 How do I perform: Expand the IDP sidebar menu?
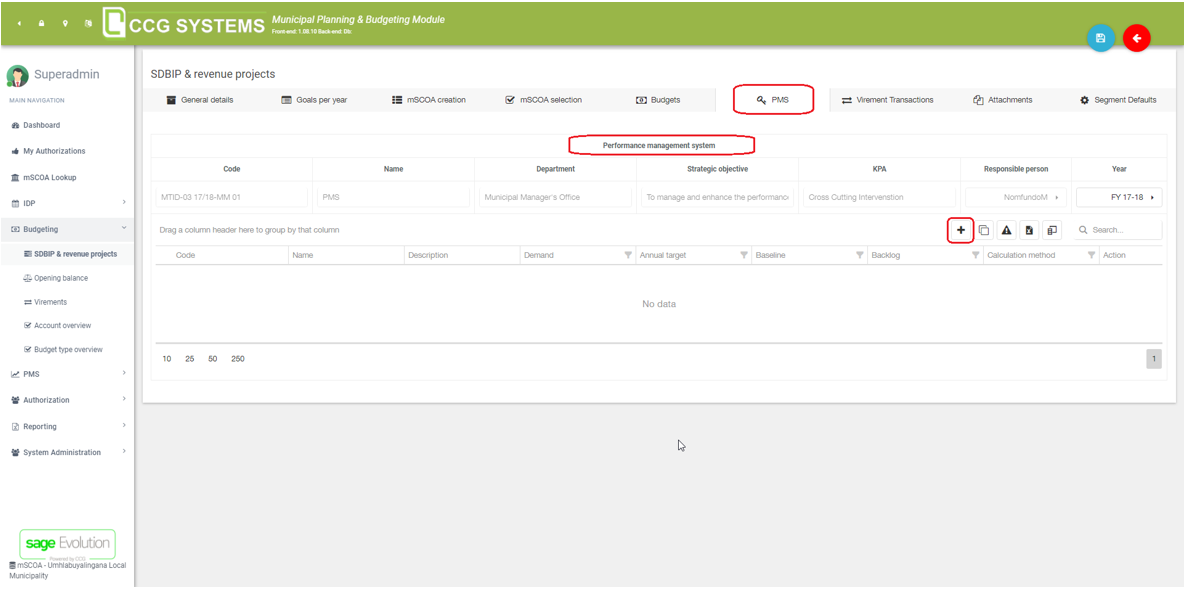pos(67,203)
